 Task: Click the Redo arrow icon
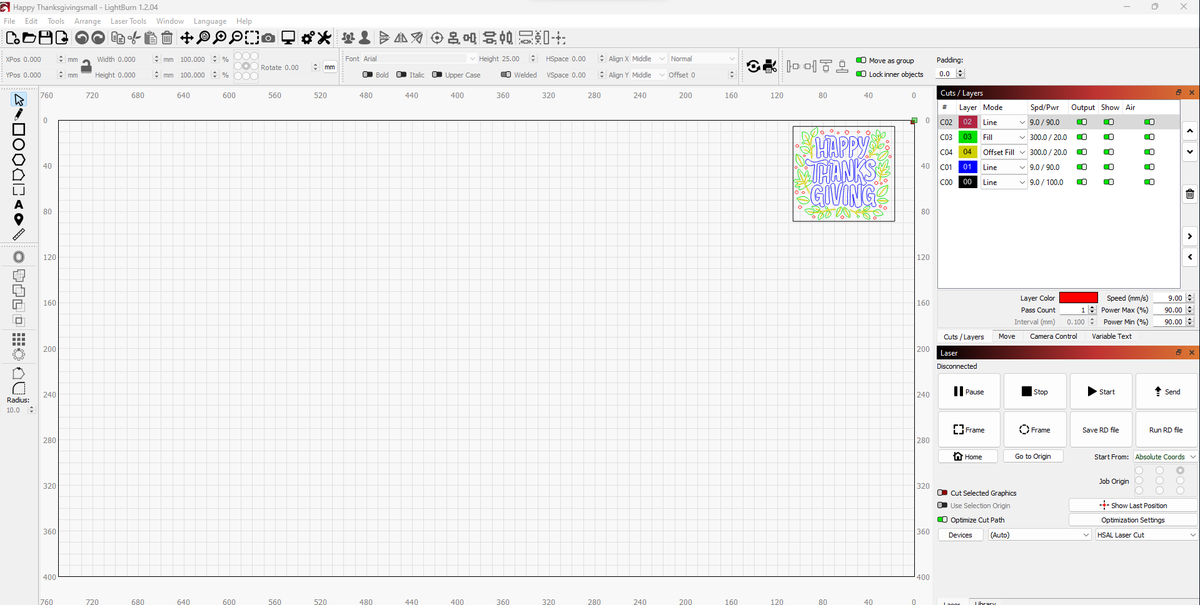coord(100,38)
